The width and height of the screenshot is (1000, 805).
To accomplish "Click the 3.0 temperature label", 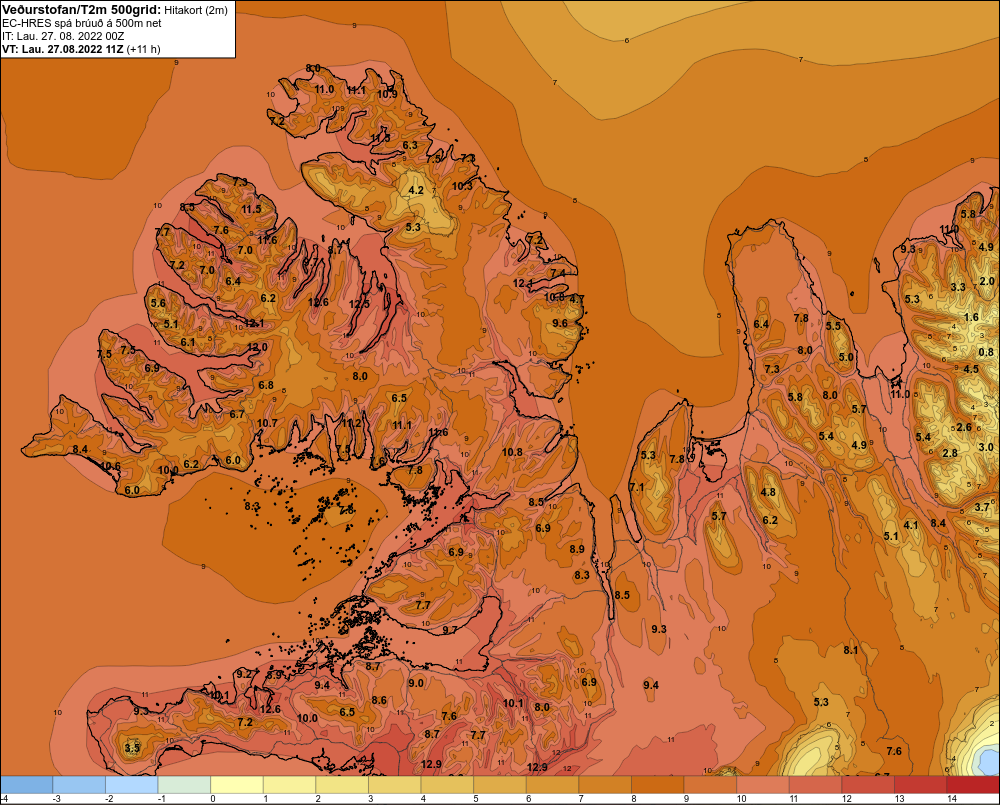I will [x=986, y=447].
